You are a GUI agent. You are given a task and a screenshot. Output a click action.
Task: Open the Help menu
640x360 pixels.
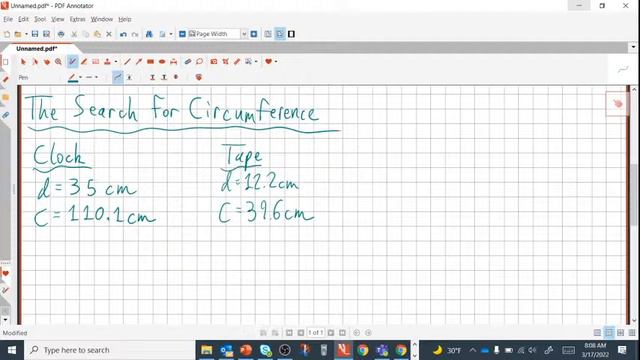coord(125,19)
